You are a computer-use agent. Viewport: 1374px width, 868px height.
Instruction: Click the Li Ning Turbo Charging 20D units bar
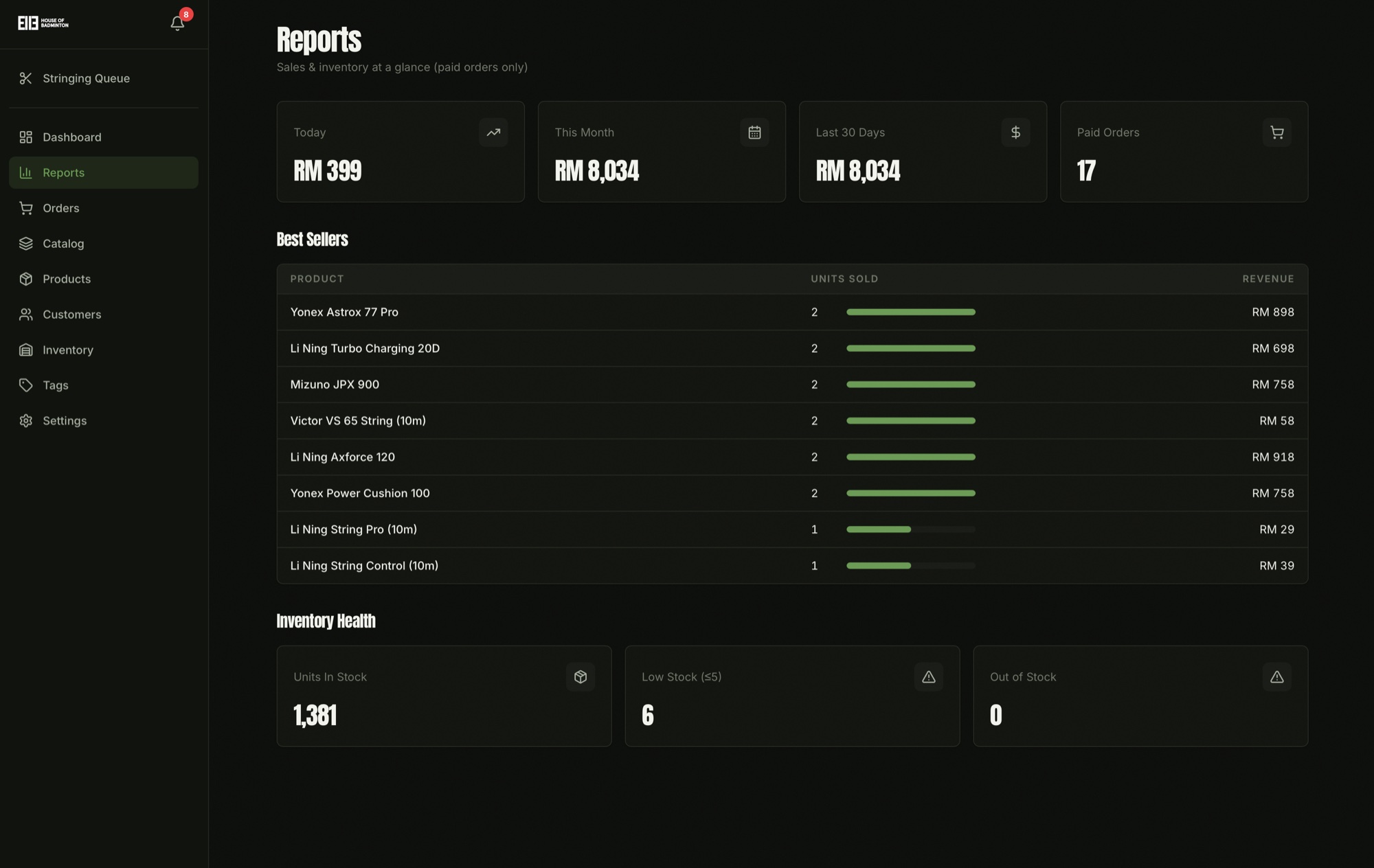911,348
